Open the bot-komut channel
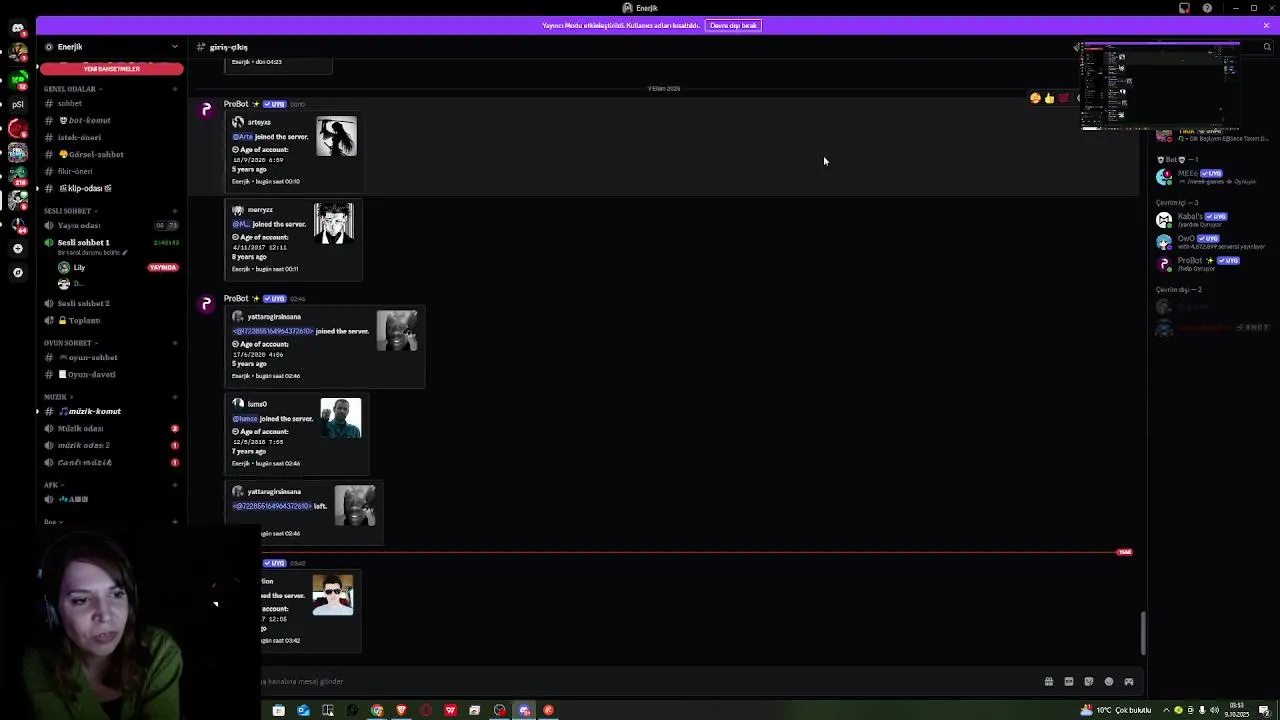The image size is (1280, 720). [x=110, y=120]
